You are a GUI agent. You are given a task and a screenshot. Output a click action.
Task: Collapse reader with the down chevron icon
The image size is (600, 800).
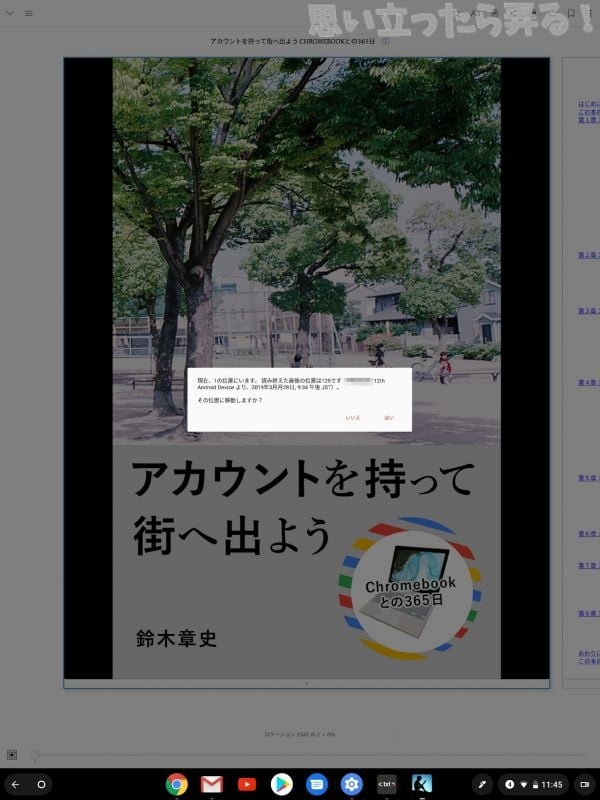10,13
